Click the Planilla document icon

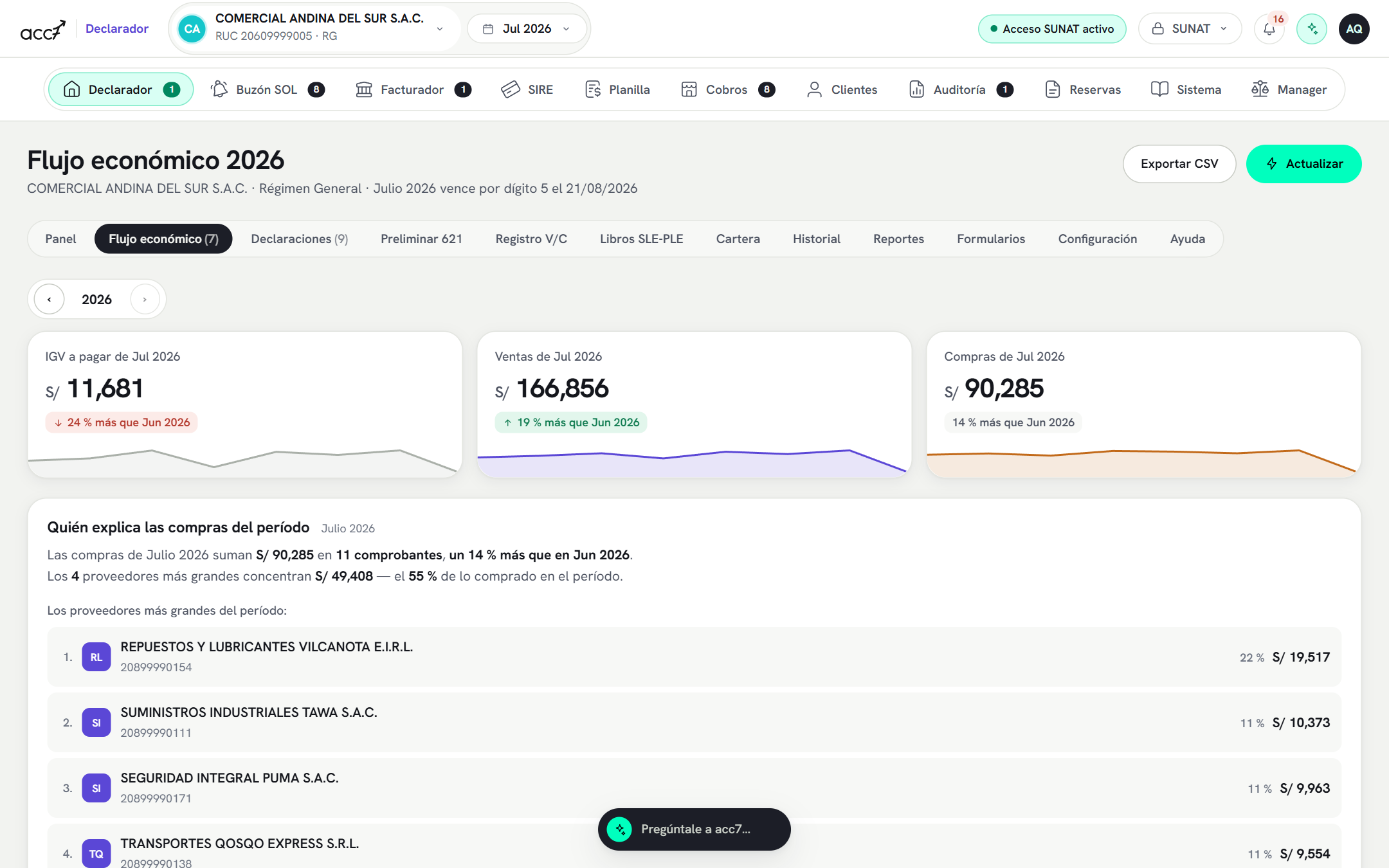click(x=593, y=89)
